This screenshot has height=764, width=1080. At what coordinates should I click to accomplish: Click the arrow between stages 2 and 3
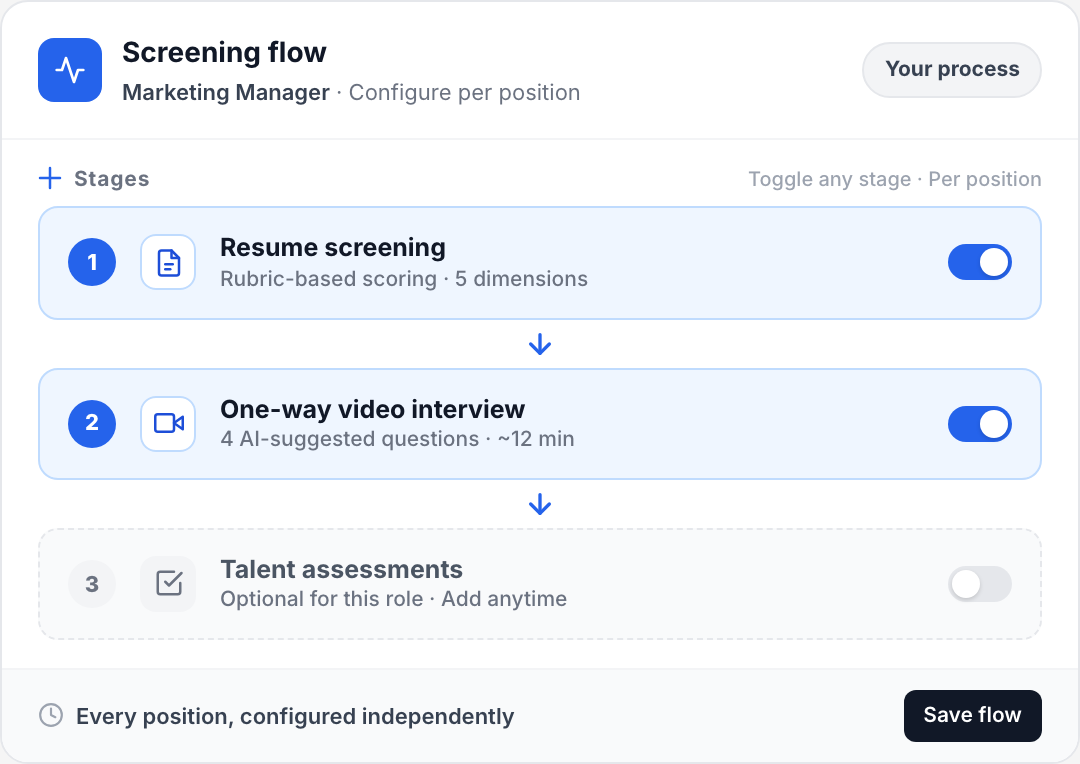point(540,505)
